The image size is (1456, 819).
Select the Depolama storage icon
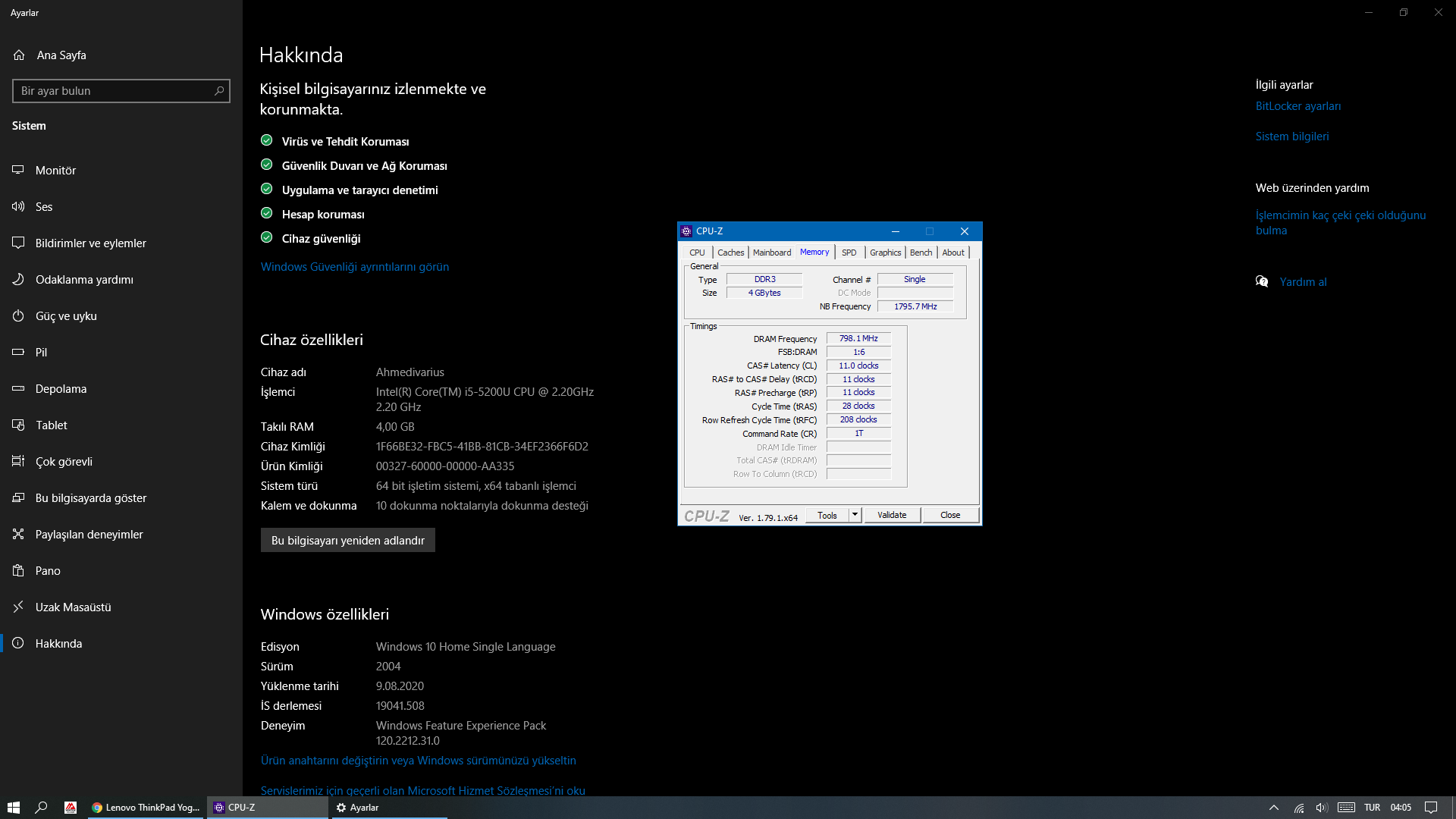pos(18,389)
